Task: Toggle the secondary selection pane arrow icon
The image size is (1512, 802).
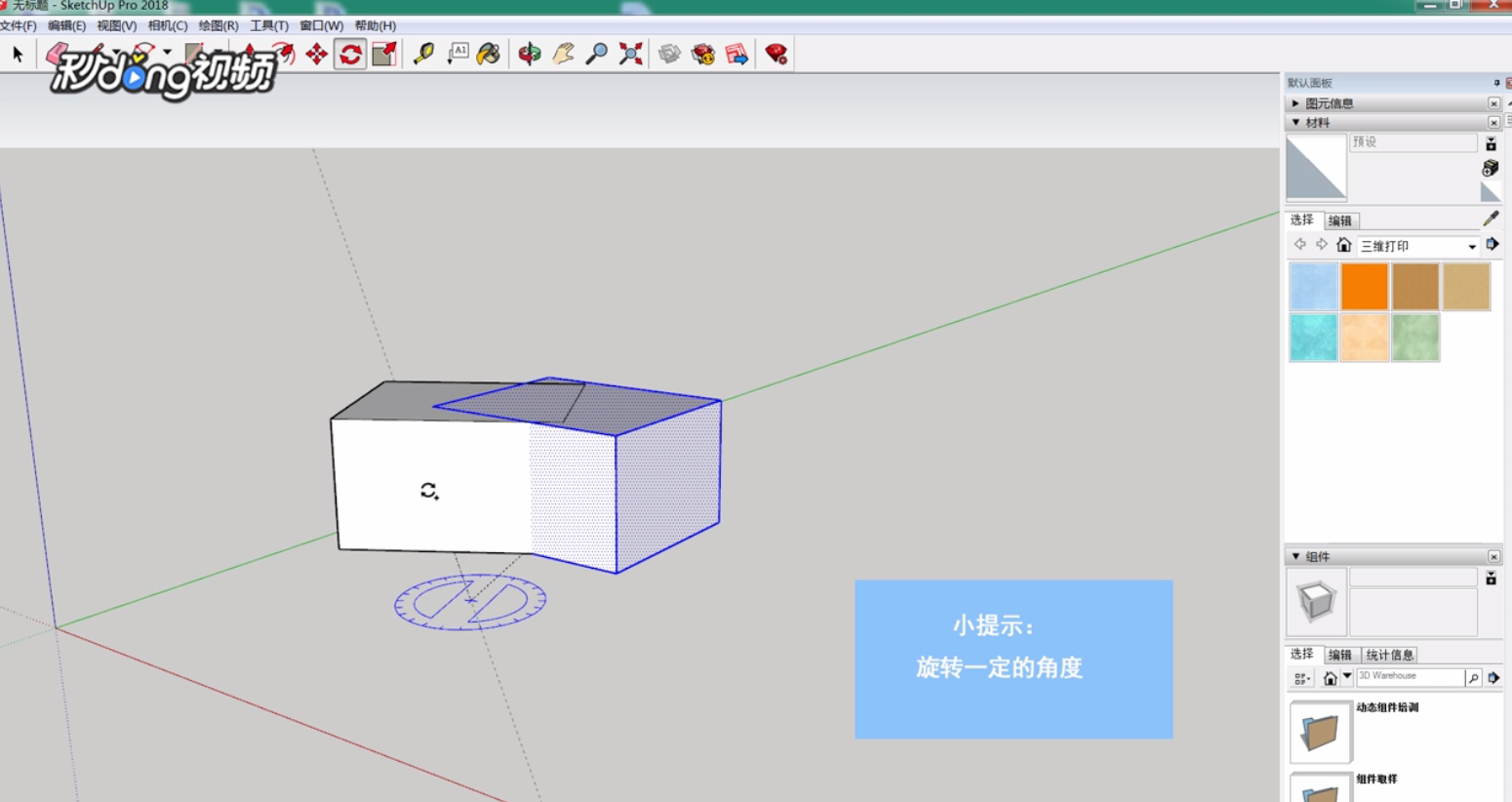Action: (1493, 244)
